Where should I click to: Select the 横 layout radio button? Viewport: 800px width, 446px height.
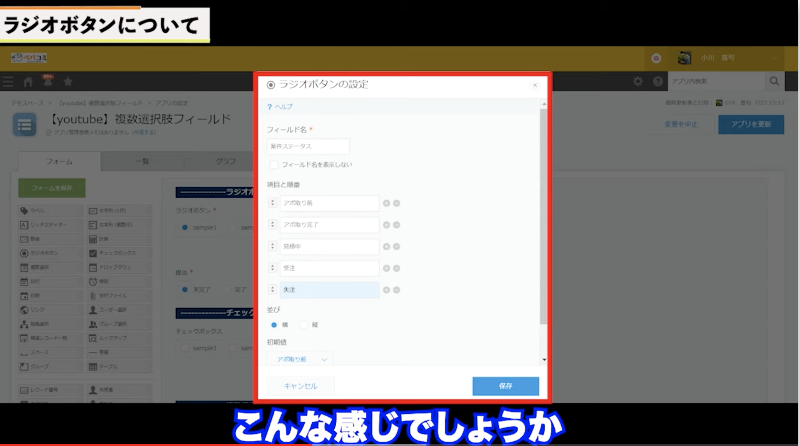pyautogui.click(x=273, y=324)
